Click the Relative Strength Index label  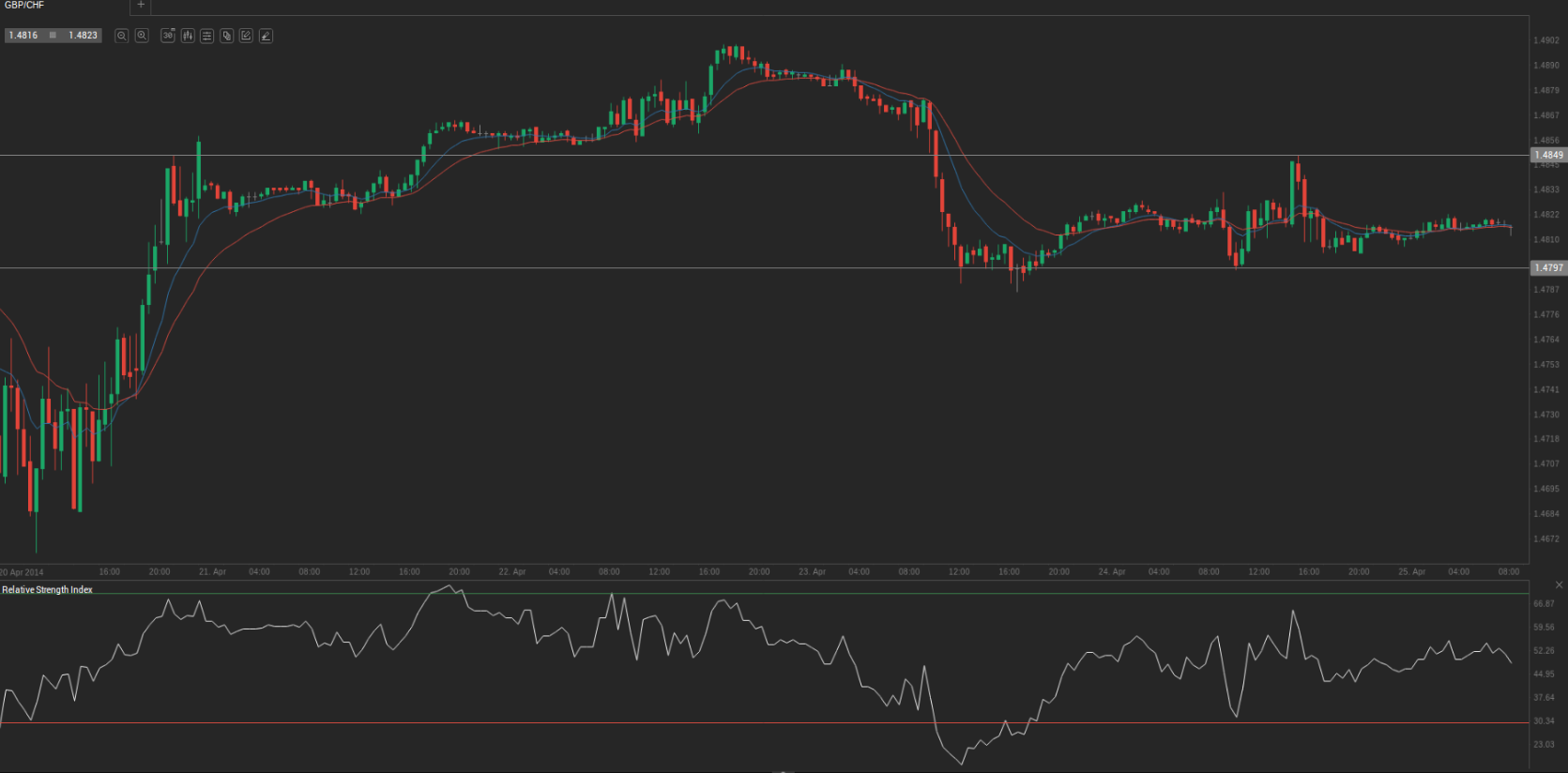point(47,590)
